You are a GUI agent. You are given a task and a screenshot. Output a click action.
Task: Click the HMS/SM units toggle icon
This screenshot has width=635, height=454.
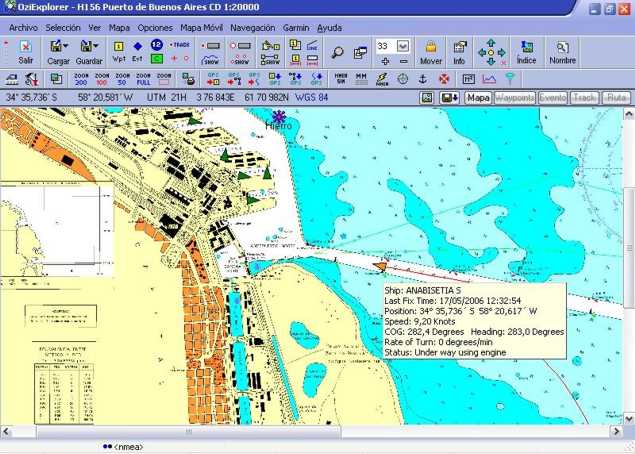point(341,79)
